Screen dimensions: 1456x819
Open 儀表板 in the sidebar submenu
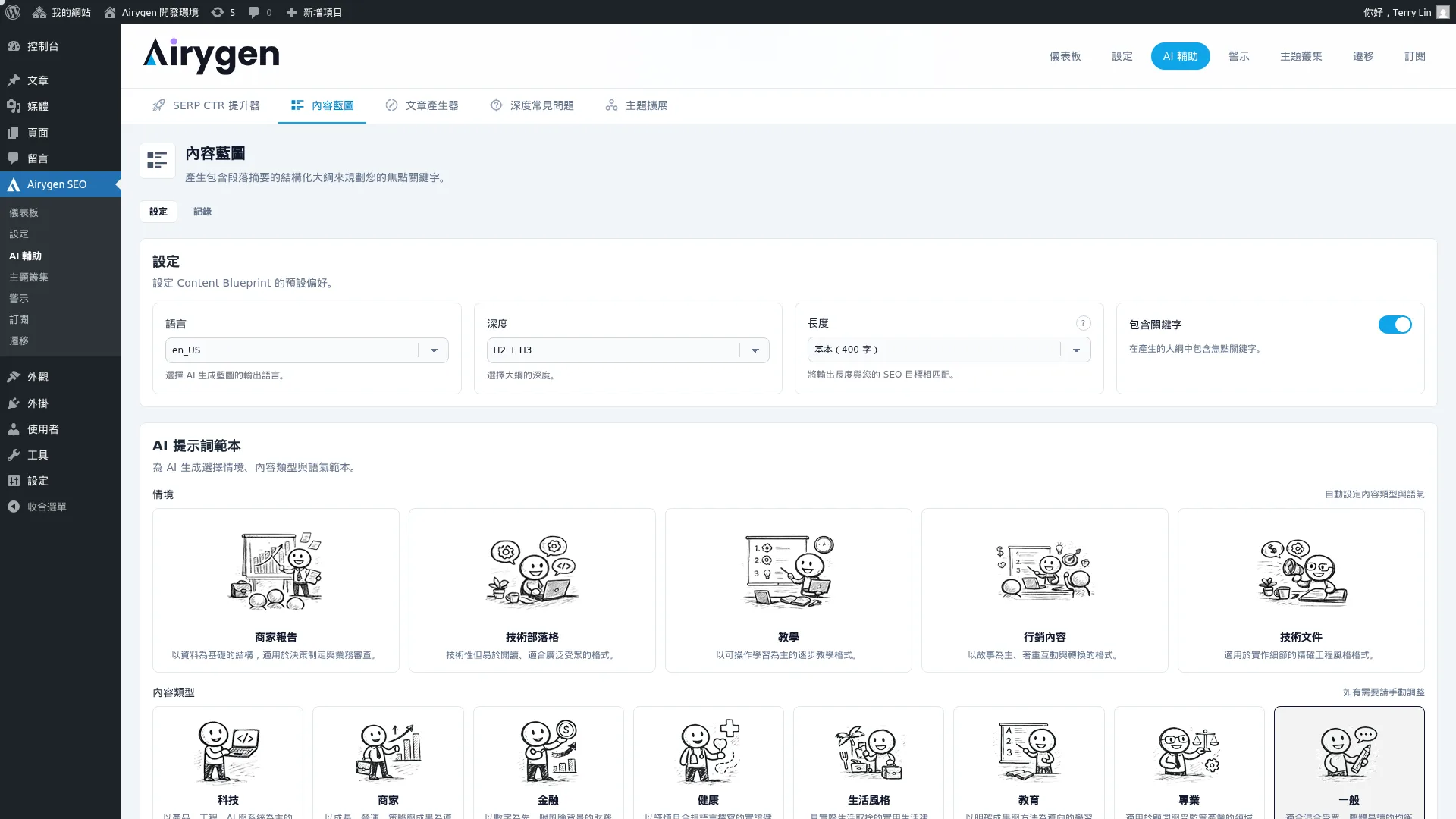tap(24, 213)
